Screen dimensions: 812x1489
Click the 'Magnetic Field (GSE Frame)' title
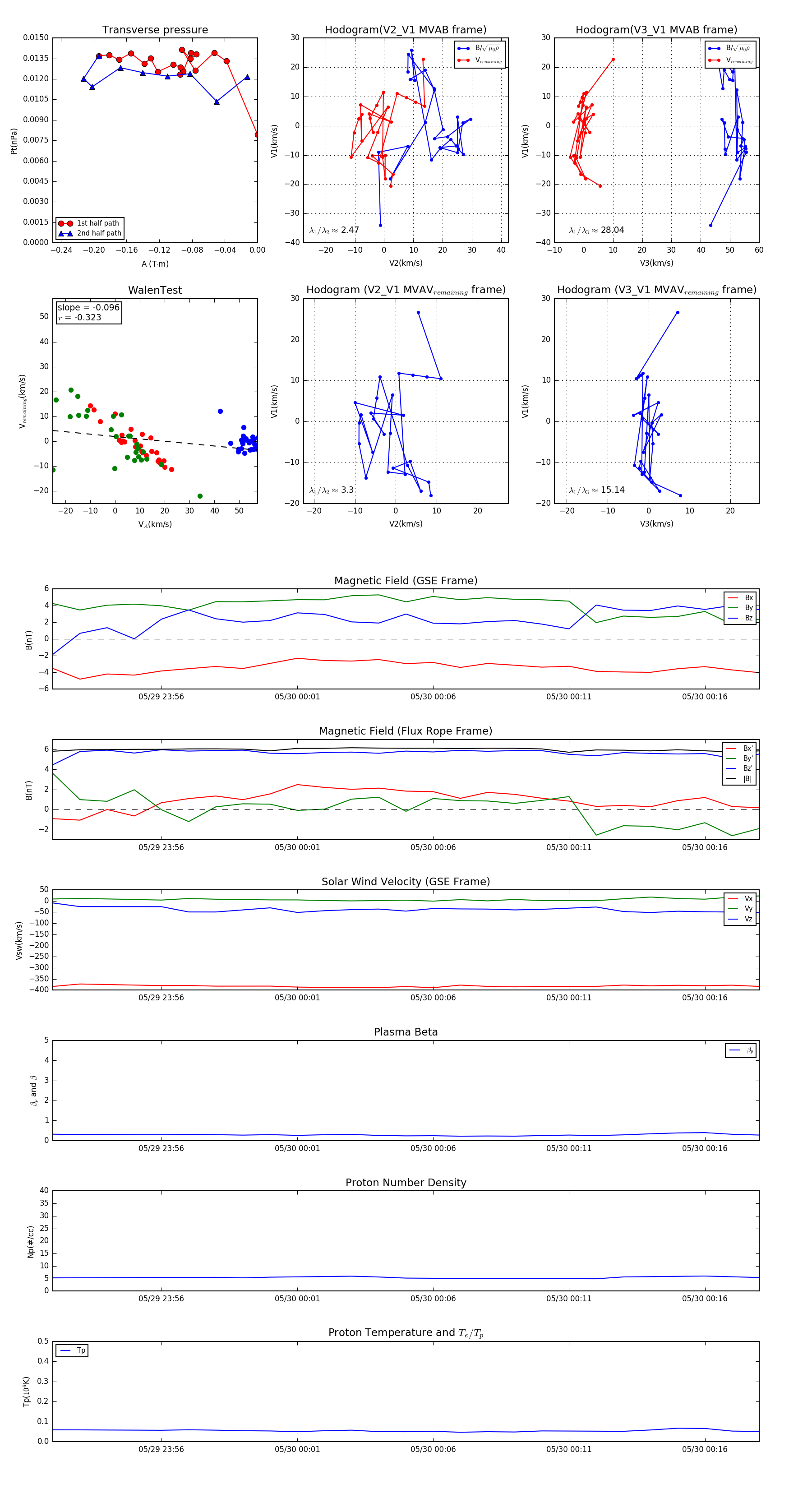pos(406,581)
